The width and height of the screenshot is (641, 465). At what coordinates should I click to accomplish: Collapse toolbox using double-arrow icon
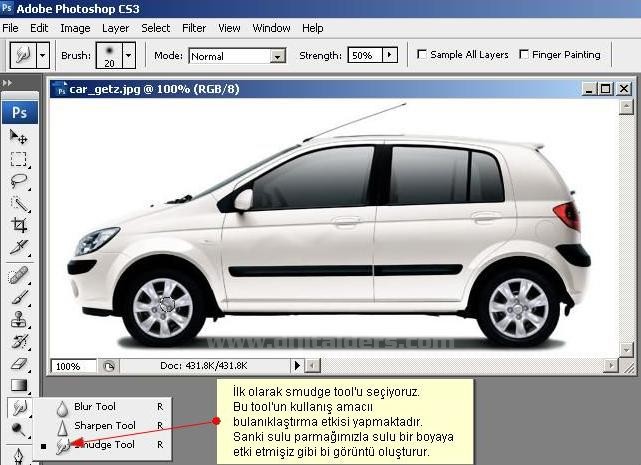pos(7,83)
